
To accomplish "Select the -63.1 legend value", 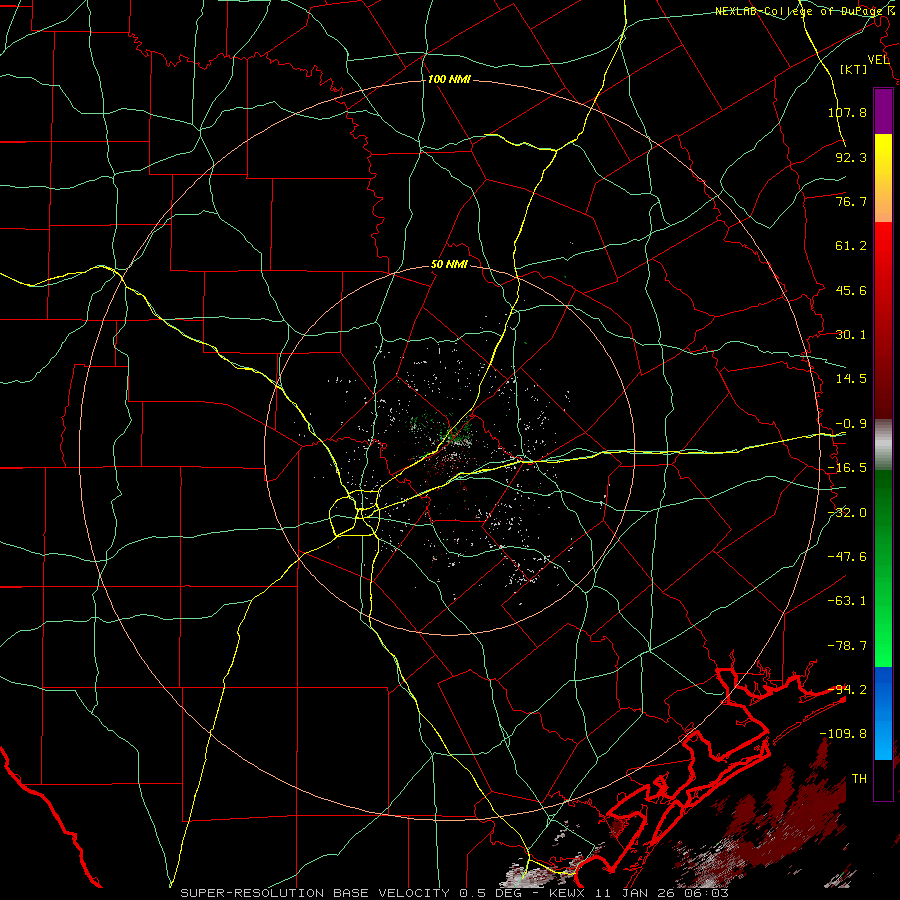I will pyautogui.click(x=847, y=600).
